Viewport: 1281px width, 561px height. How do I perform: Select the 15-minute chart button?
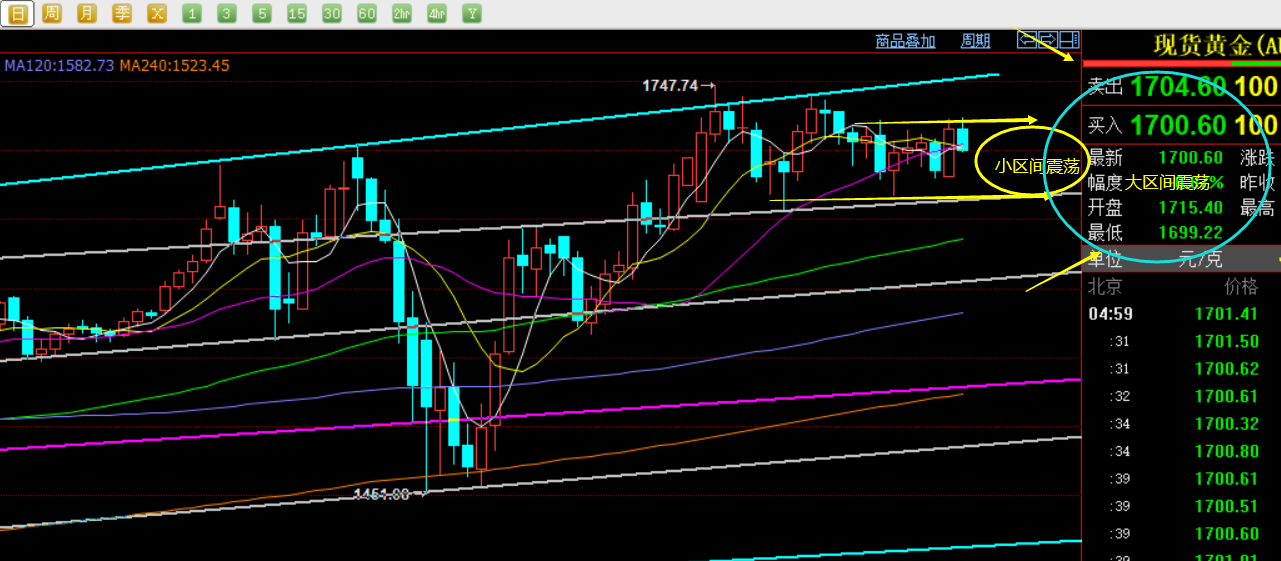pos(297,13)
